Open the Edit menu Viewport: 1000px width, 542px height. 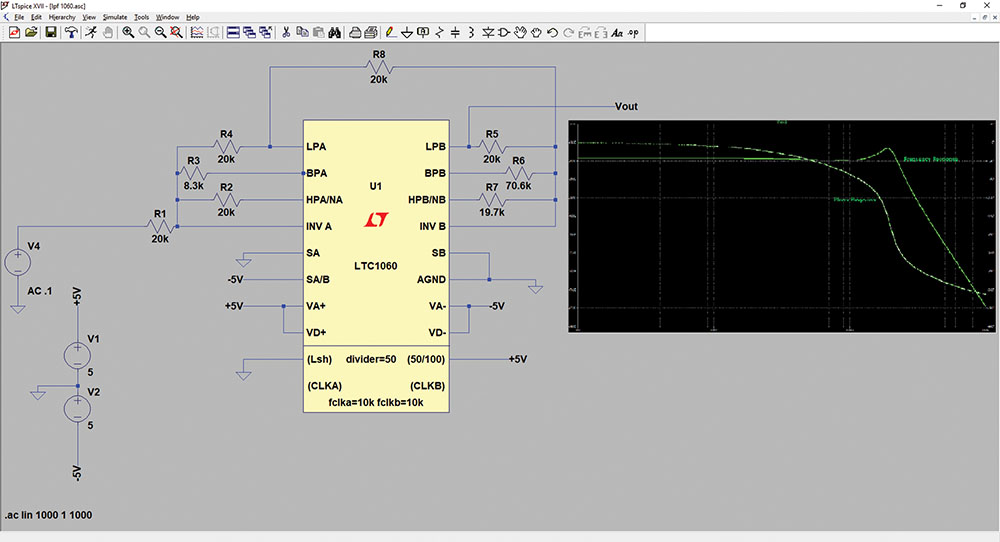tap(36, 17)
